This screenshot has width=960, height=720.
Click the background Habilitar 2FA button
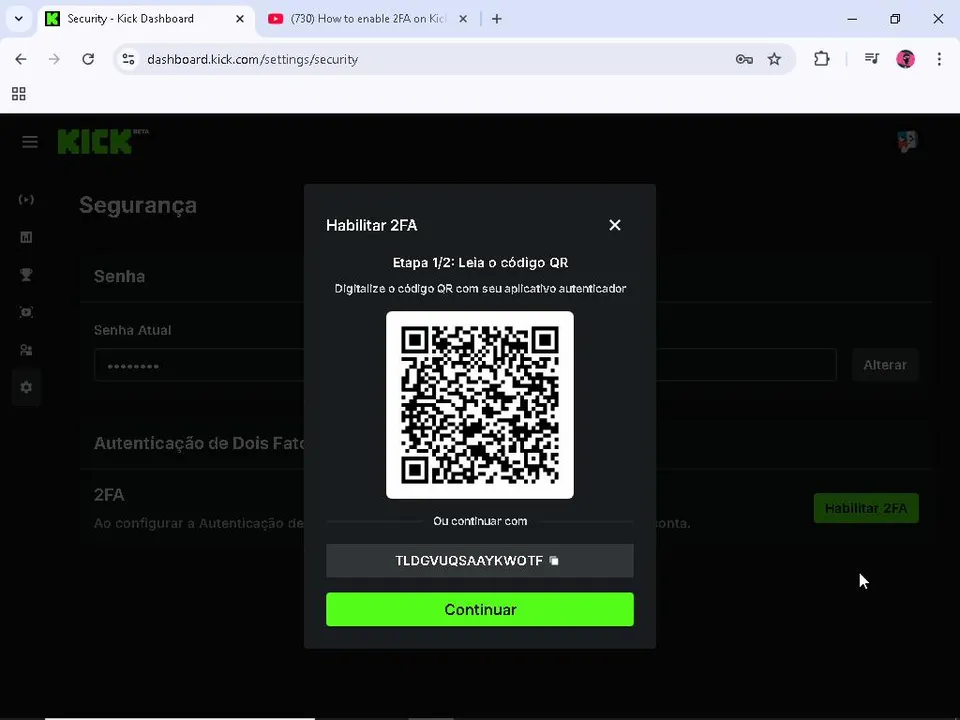pyautogui.click(x=866, y=508)
